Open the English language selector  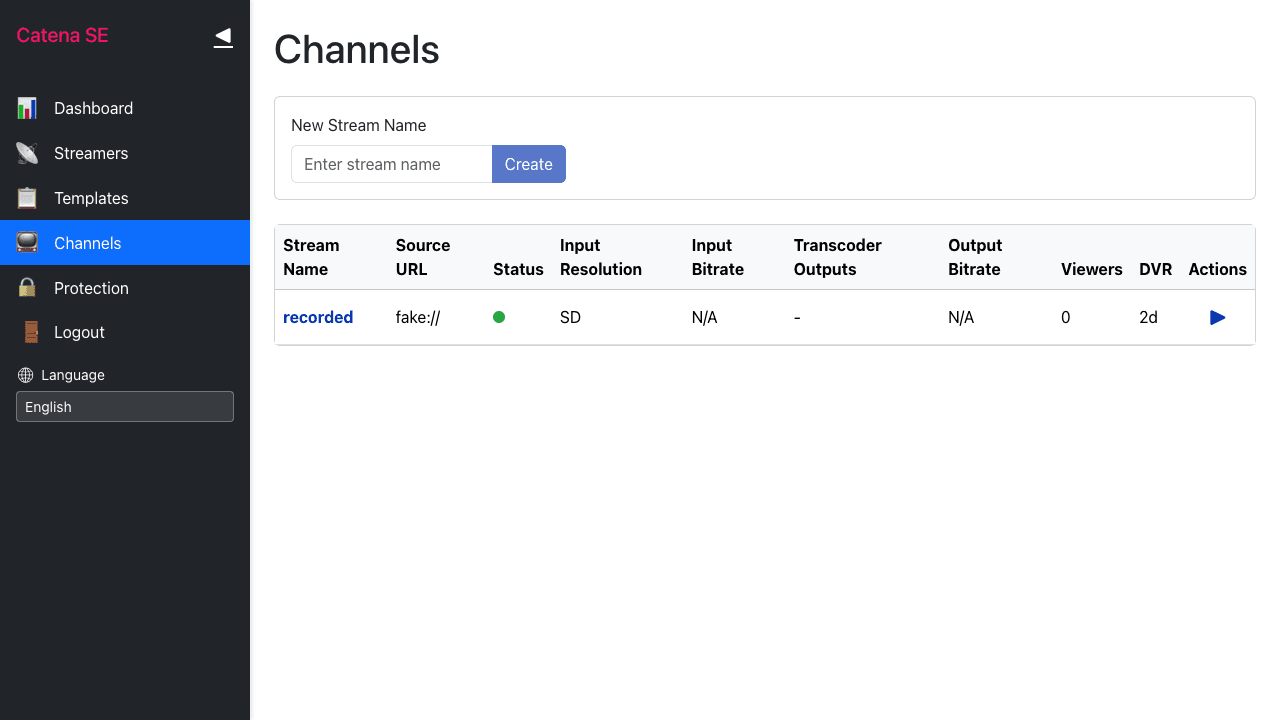124,407
